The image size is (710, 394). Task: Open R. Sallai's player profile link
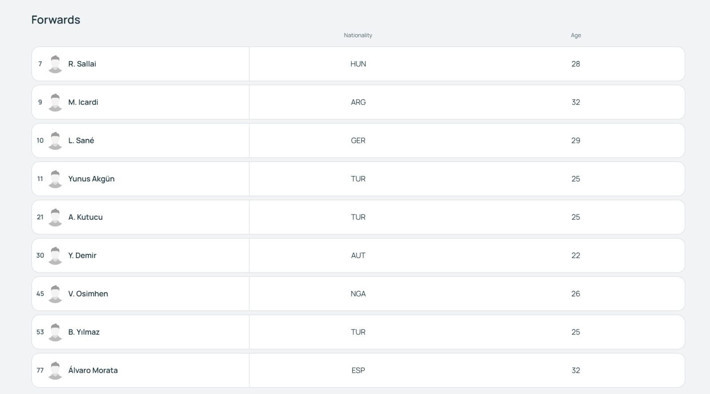[x=82, y=64]
